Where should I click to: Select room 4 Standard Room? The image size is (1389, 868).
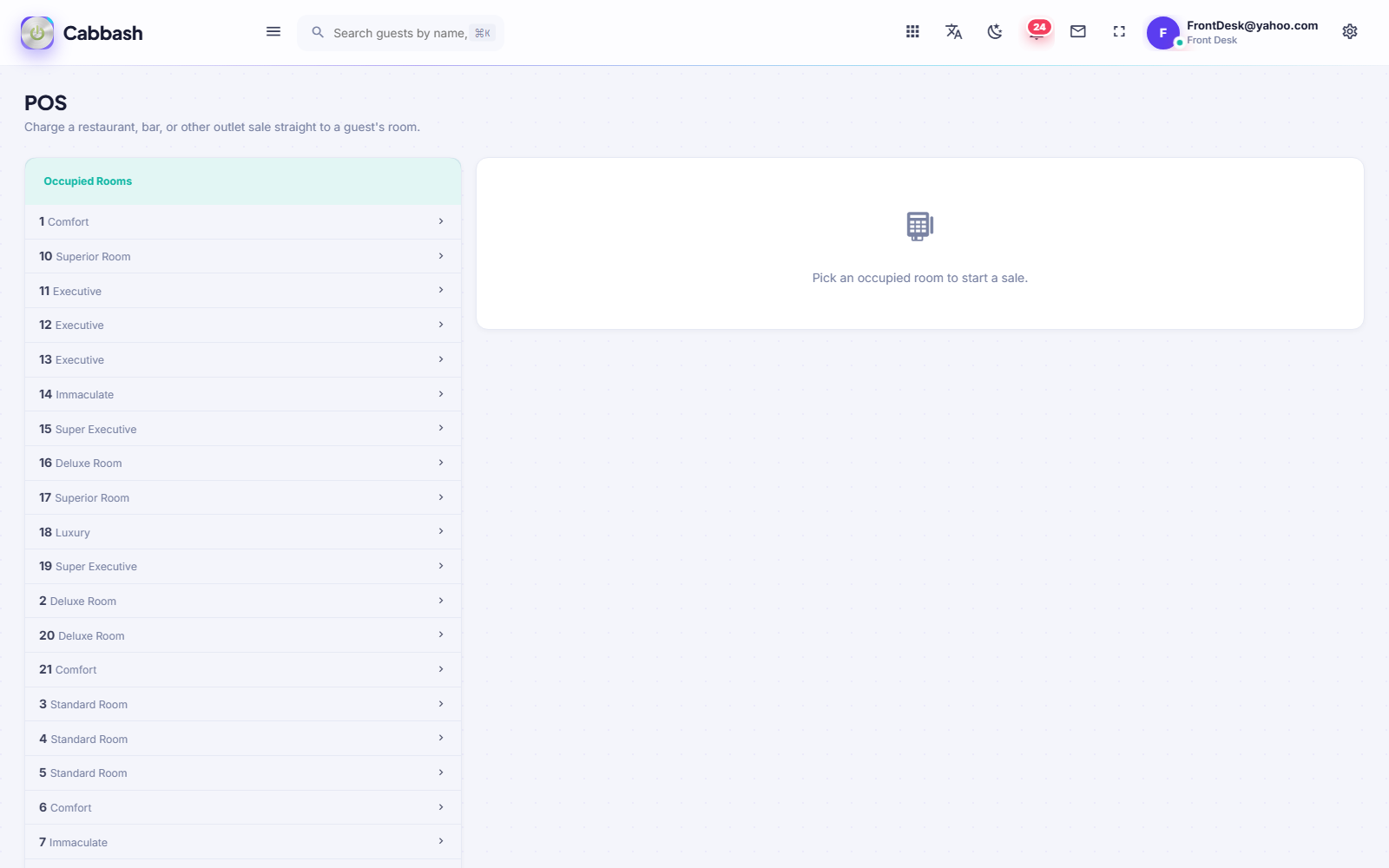tap(243, 739)
